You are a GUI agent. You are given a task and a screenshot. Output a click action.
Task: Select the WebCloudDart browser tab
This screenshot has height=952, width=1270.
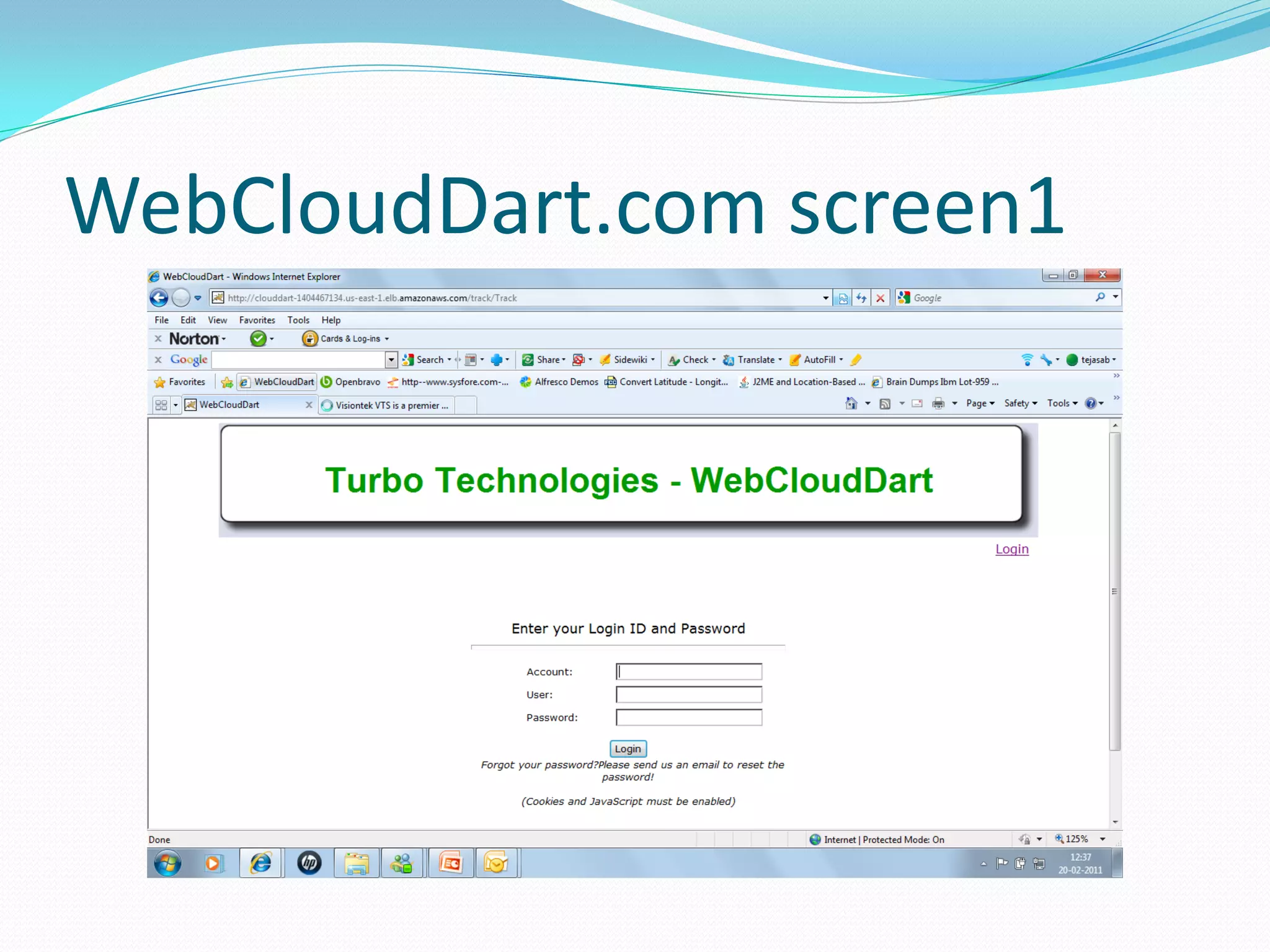coord(244,405)
